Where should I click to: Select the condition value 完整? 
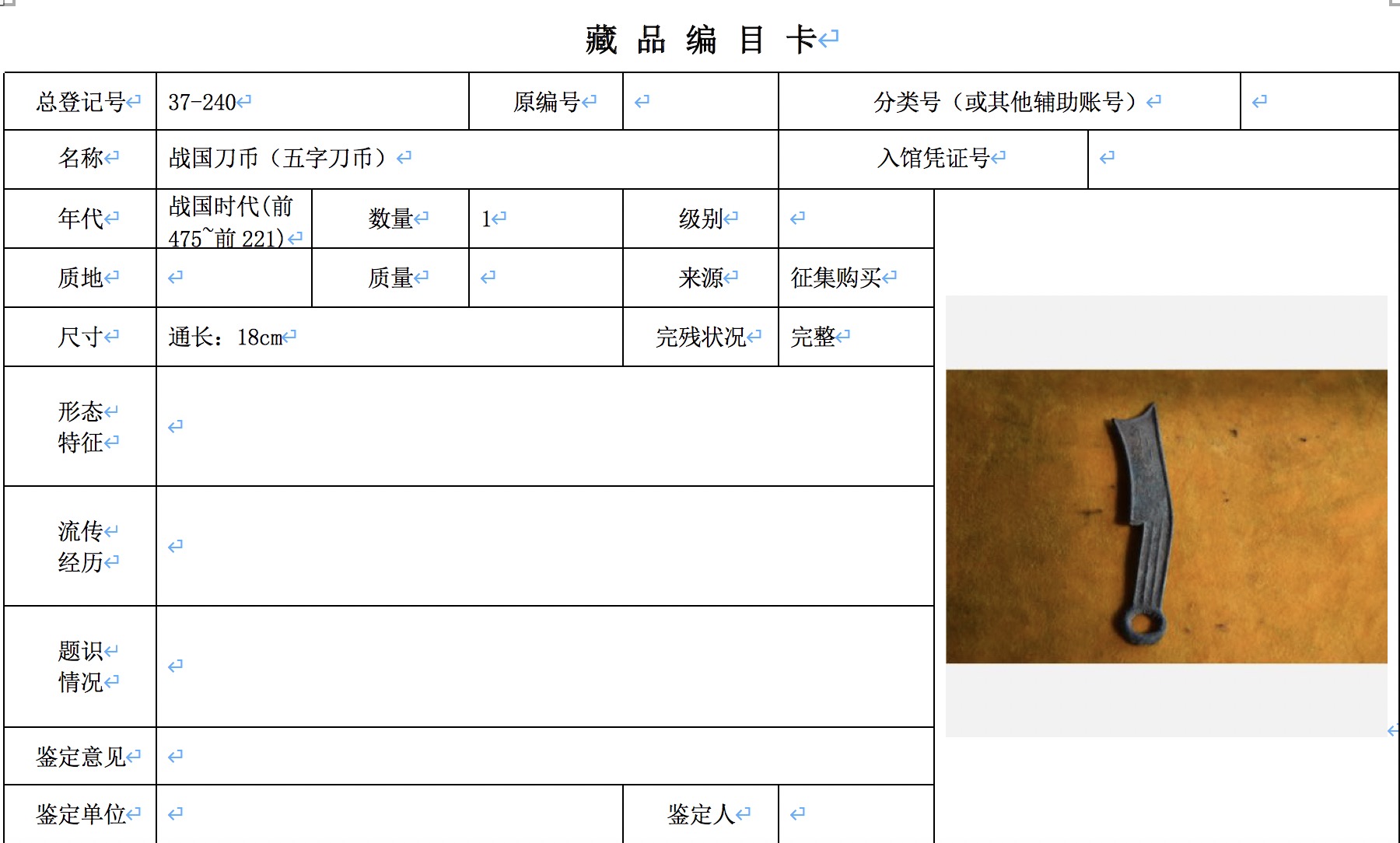point(814,337)
